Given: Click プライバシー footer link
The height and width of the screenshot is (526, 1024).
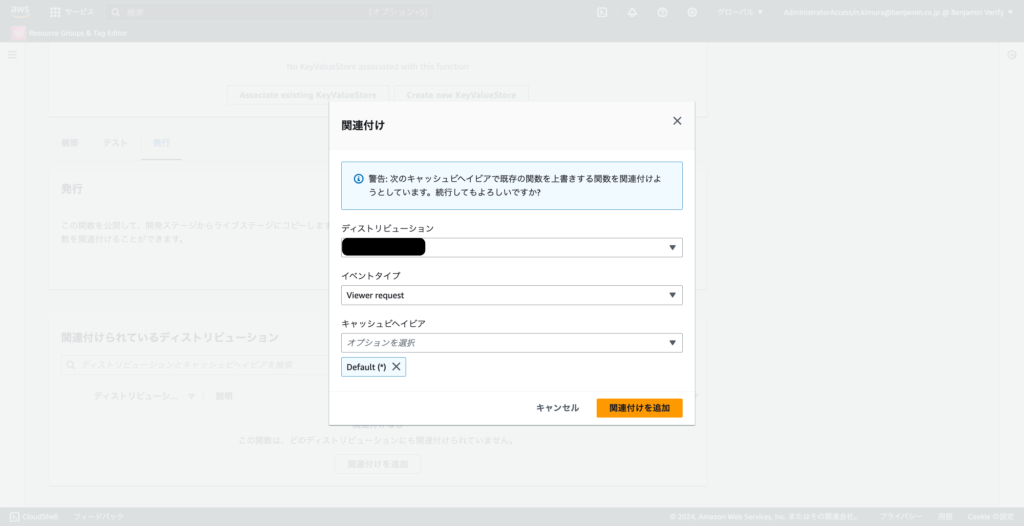Looking at the screenshot, I should click(901, 516).
